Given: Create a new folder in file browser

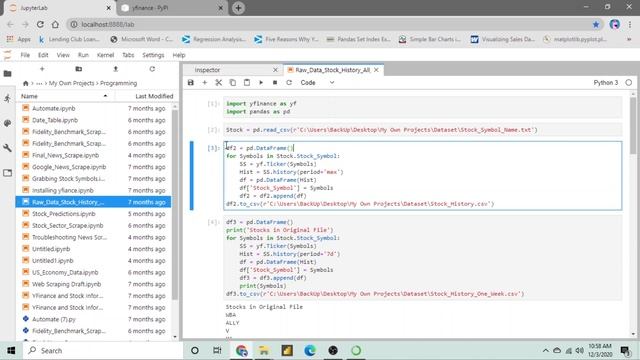Looking at the screenshot, I should 79,69.
